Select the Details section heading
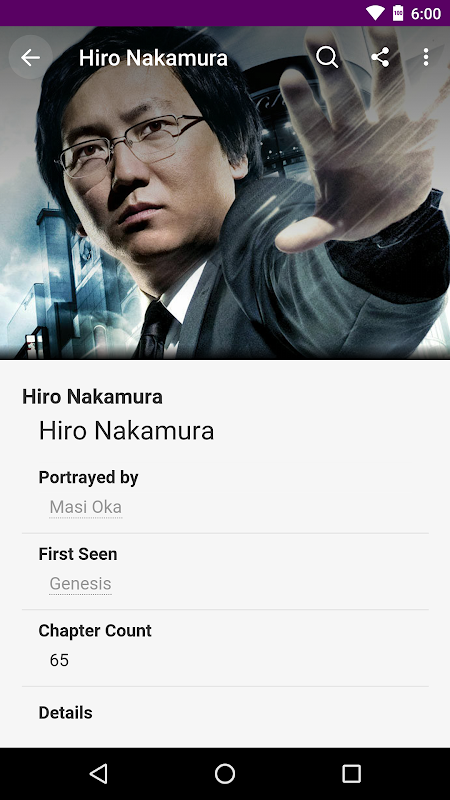This screenshot has height=800, width=450. (65, 713)
